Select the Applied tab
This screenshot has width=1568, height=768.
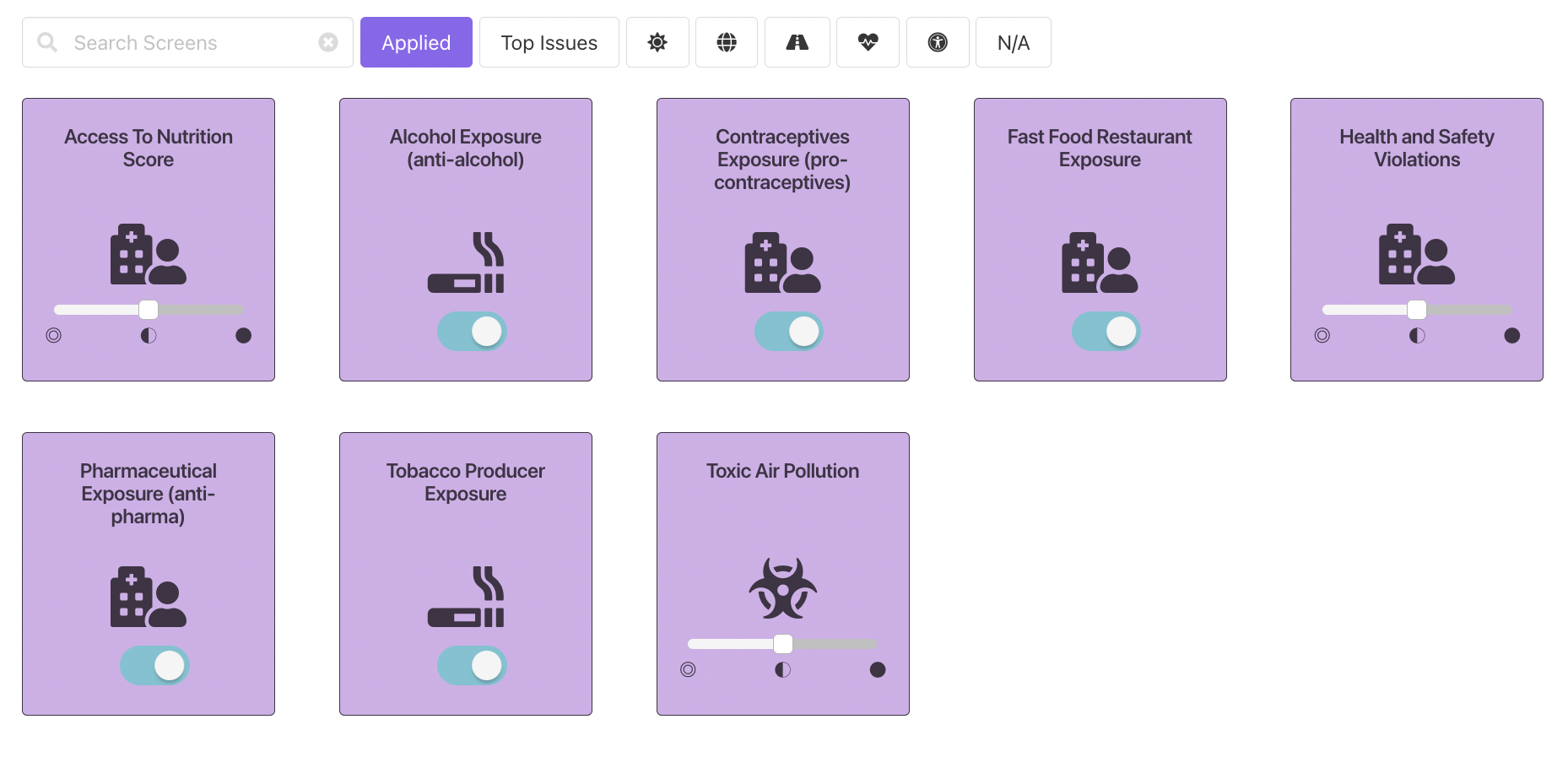click(416, 42)
